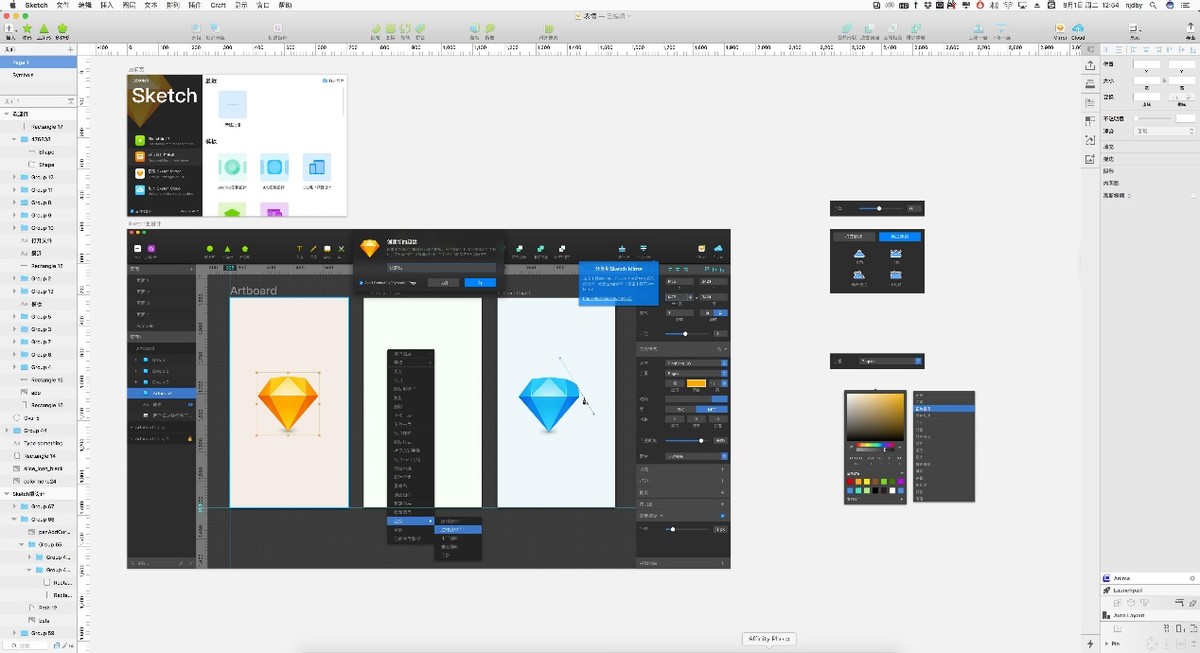Select the orange Sketch diamond on canvas
Image resolution: width=1200 pixels, height=653 pixels.
(288, 403)
